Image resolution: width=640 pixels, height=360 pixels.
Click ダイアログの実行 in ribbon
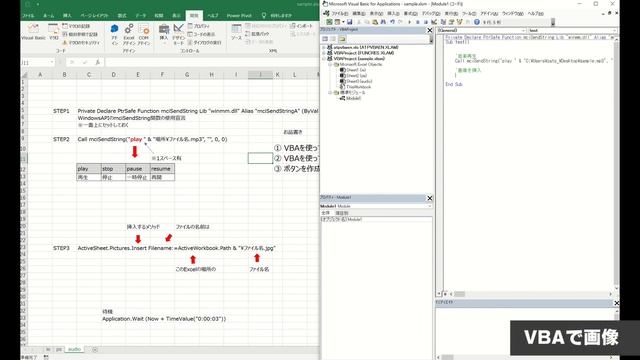click(204, 42)
